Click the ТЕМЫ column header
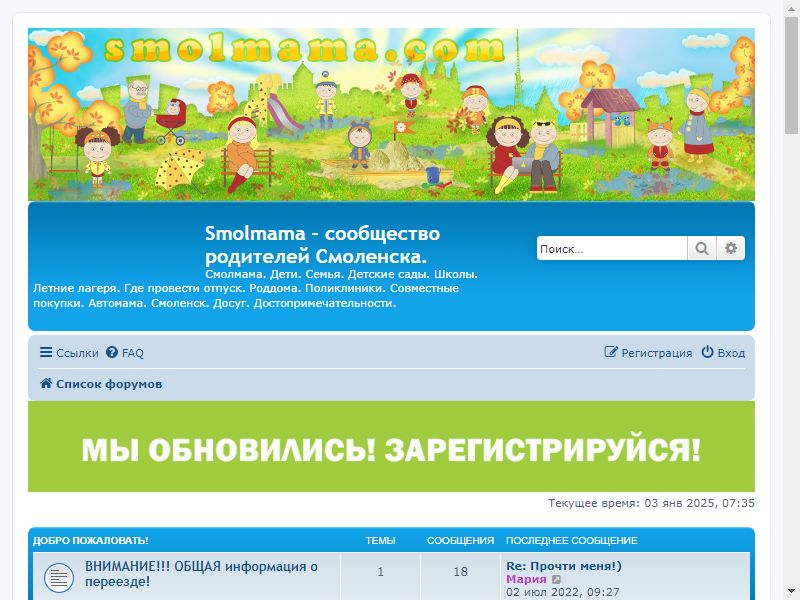Screen dimensions: 800x600 click(x=380, y=540)
